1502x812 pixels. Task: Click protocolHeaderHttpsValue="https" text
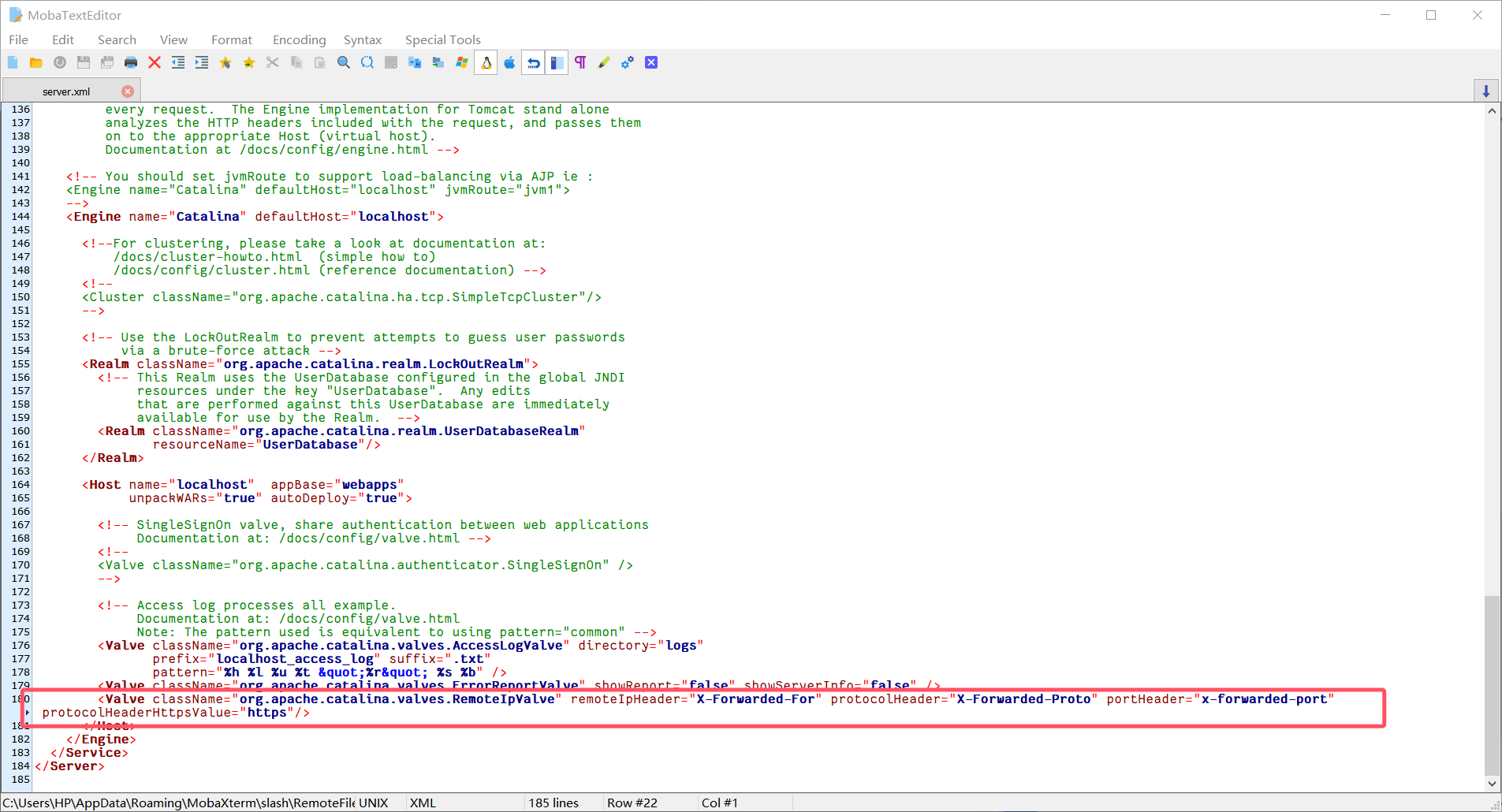click(x=176, y=713)
